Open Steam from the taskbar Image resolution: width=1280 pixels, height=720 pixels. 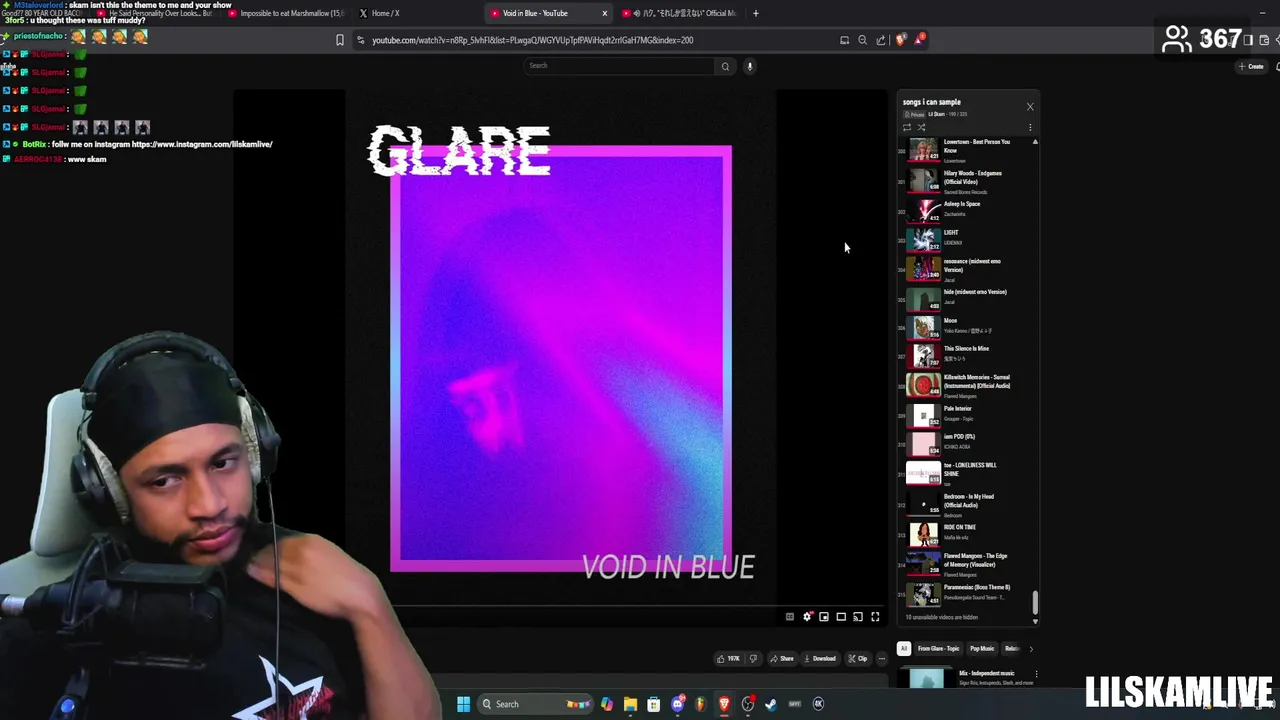pos(771,704)
